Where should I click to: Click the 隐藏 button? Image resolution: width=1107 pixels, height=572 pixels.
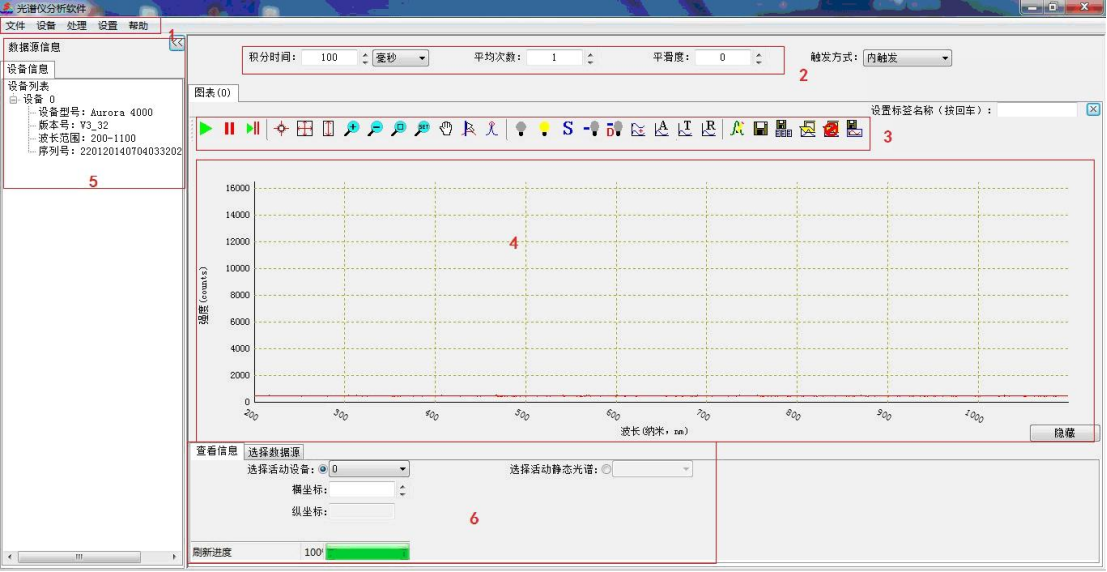click(1064, 433)
